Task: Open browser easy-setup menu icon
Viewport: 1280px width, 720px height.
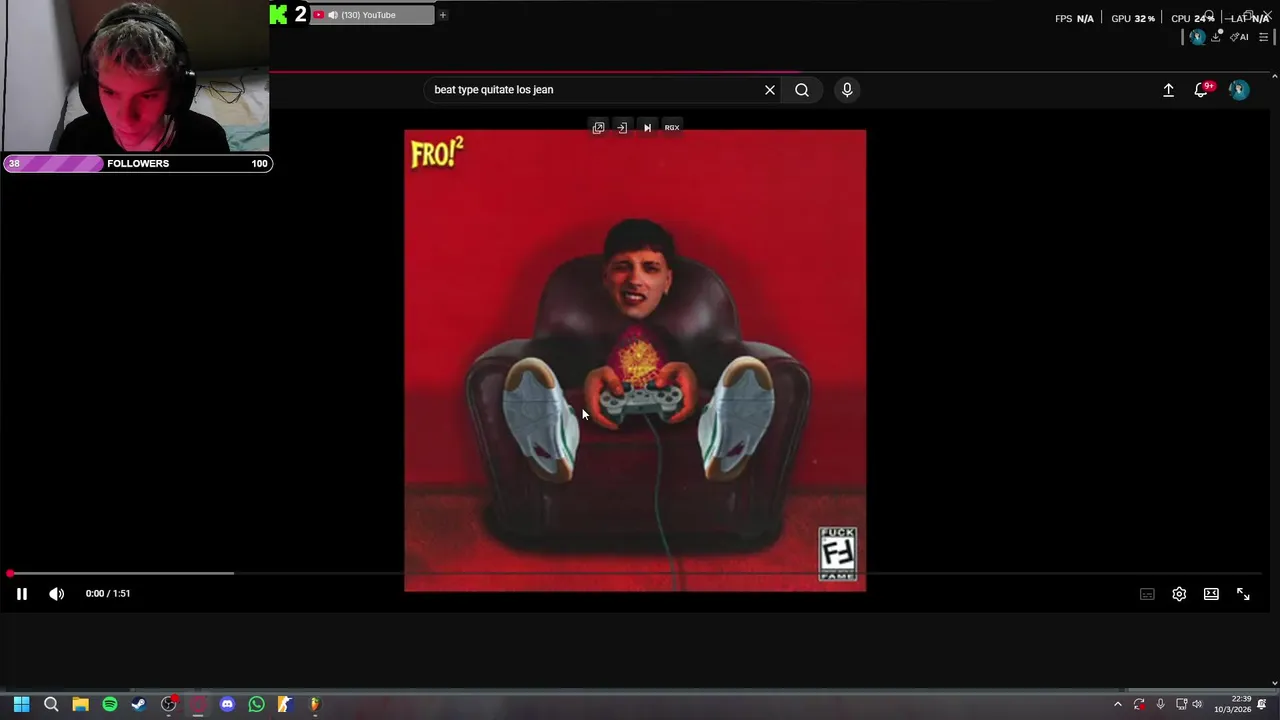Action: [1263, 37]
